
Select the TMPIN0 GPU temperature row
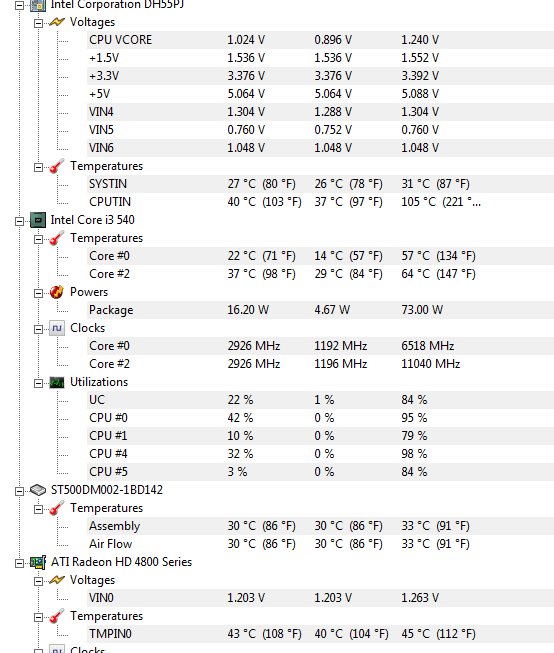click(x=320, y=634)
